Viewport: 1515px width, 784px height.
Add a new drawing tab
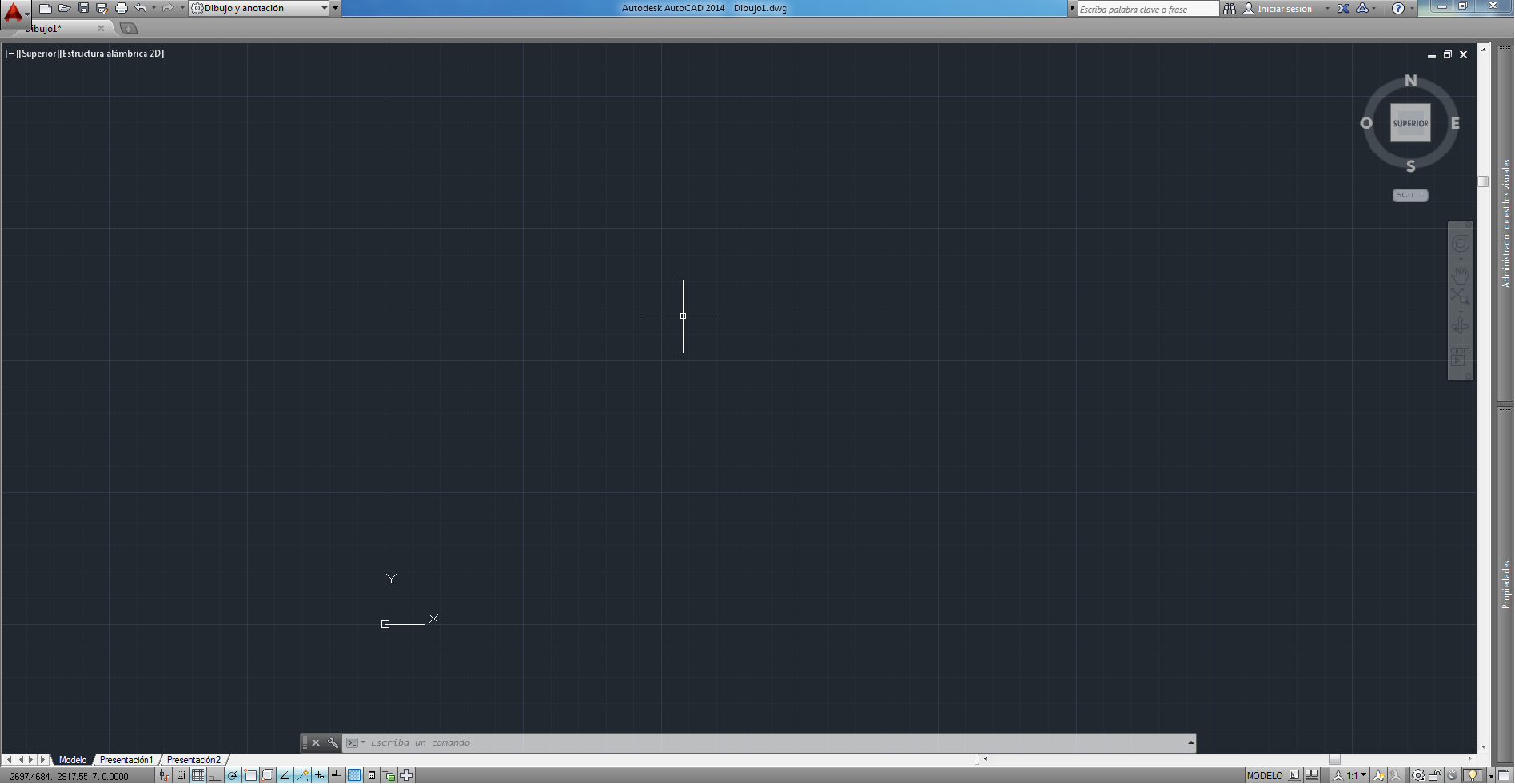point(128,28)
